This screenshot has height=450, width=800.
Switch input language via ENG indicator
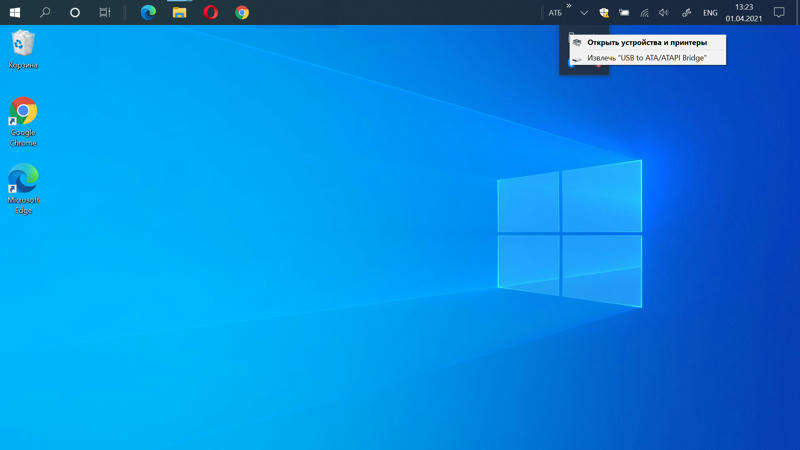(710, 13)
